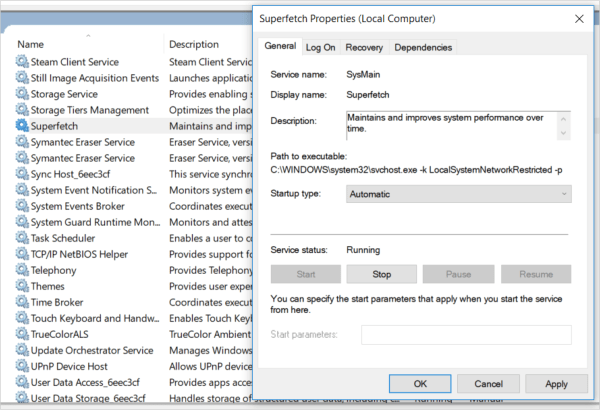Open the Startup type dropdown
600x410 pixels.
point(458,194)
